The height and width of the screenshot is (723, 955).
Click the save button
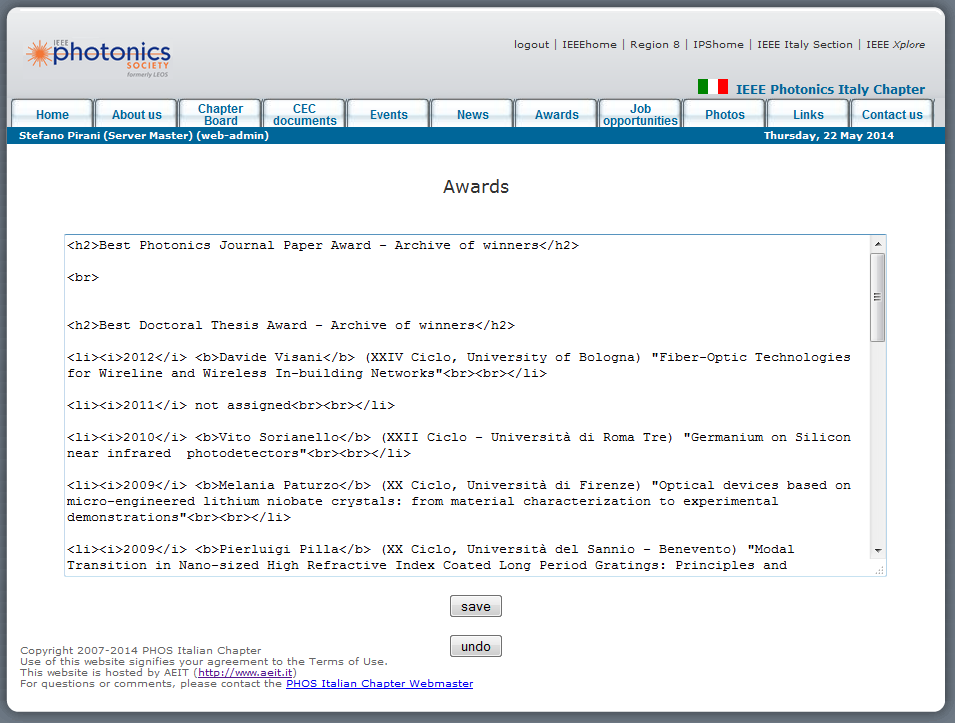point(476,606)
